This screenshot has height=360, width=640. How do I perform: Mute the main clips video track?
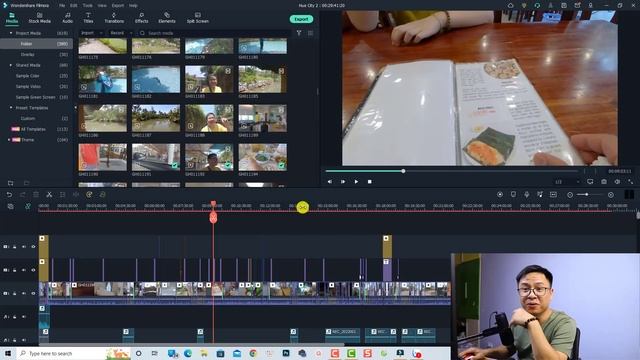click(24, 293)
